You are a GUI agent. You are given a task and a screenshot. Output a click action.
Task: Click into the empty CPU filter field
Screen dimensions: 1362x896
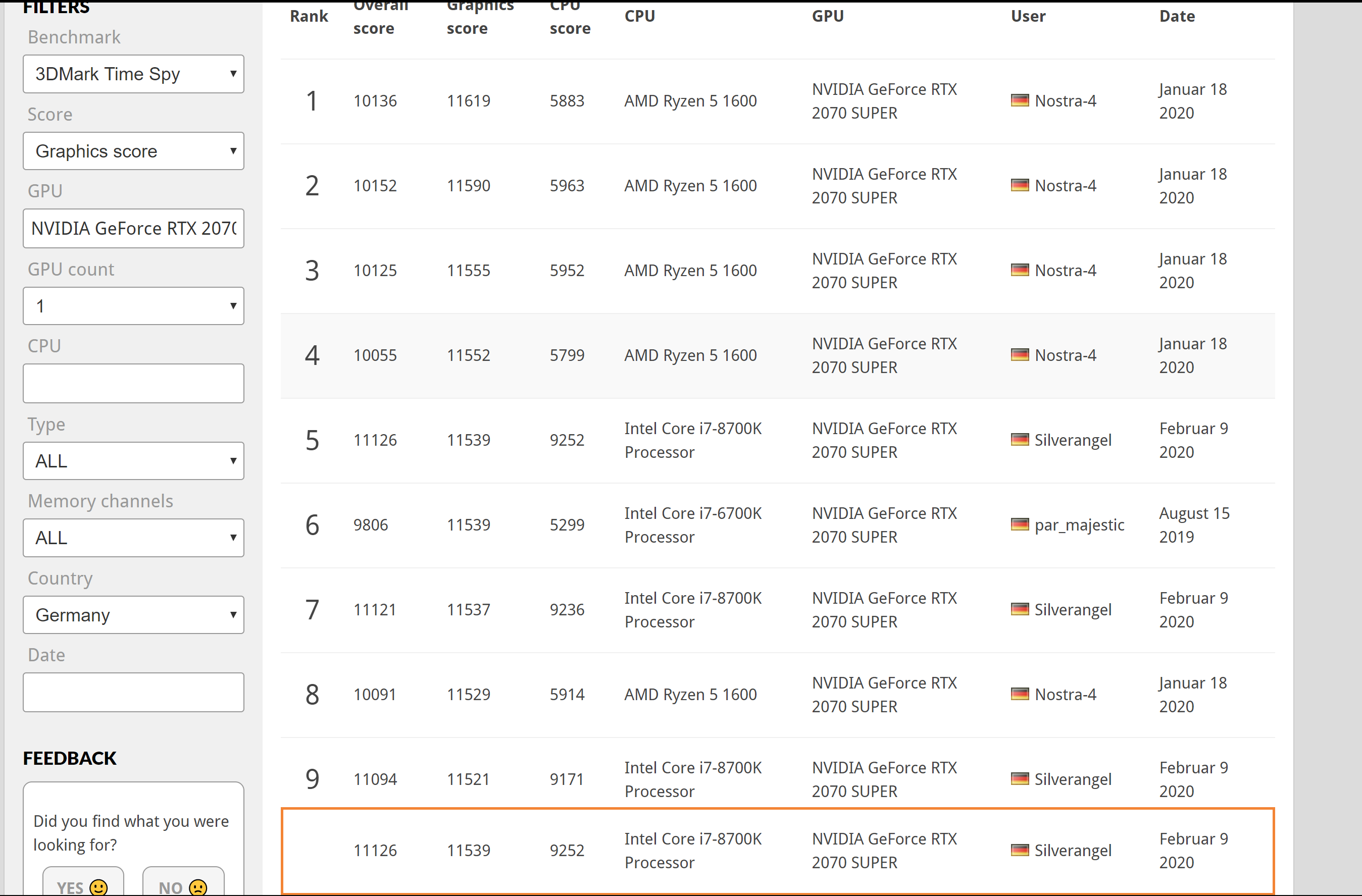[133, 383]
